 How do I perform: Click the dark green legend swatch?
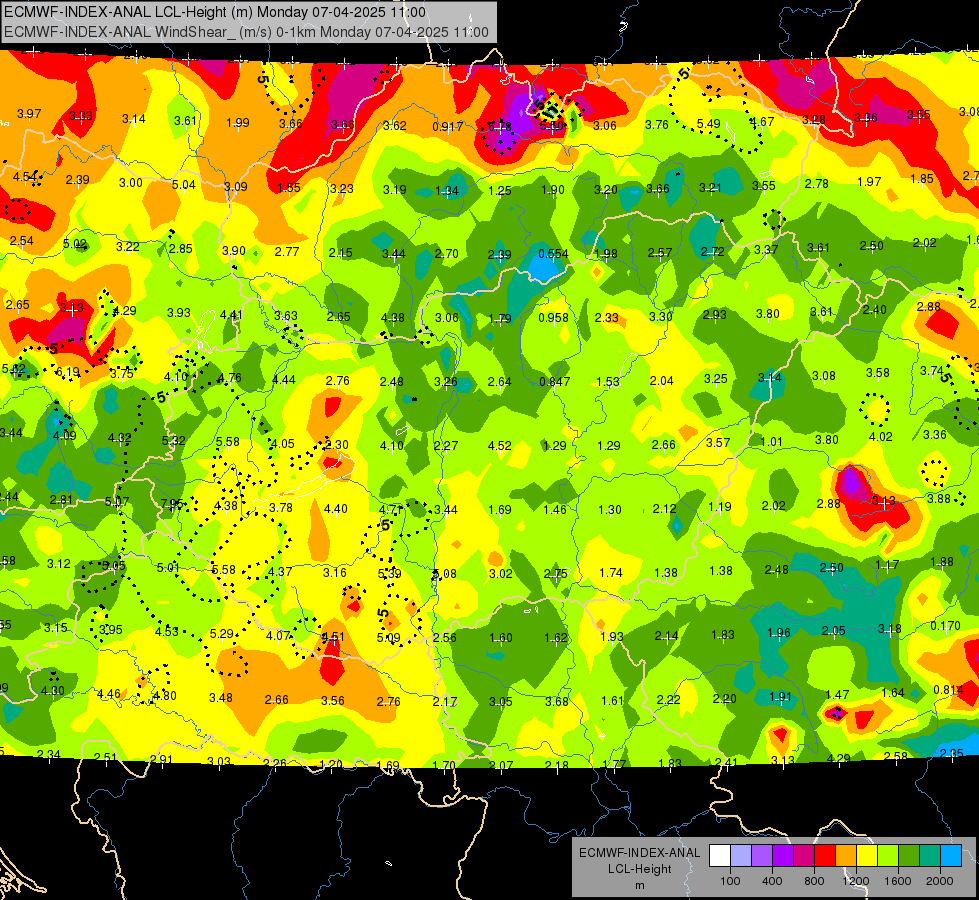tap(908, 856)
